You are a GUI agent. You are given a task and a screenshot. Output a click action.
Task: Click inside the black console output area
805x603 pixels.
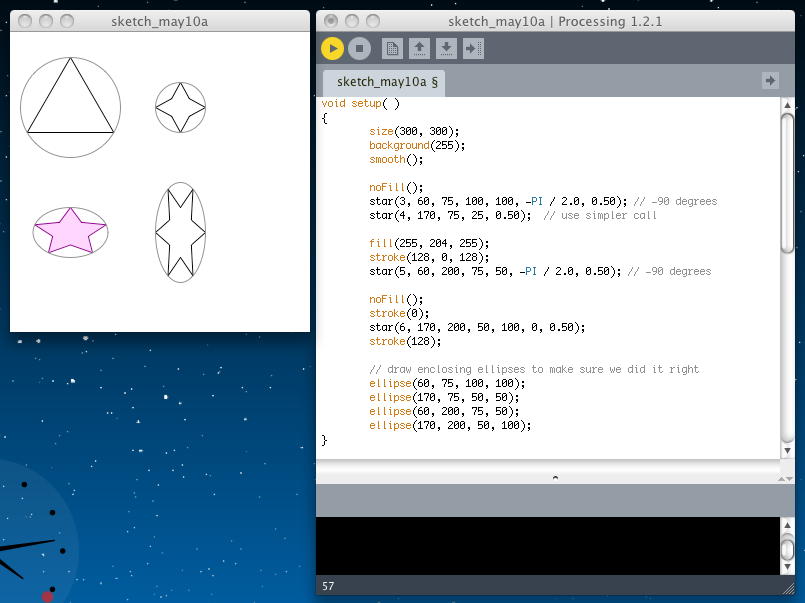click(548, 546)
